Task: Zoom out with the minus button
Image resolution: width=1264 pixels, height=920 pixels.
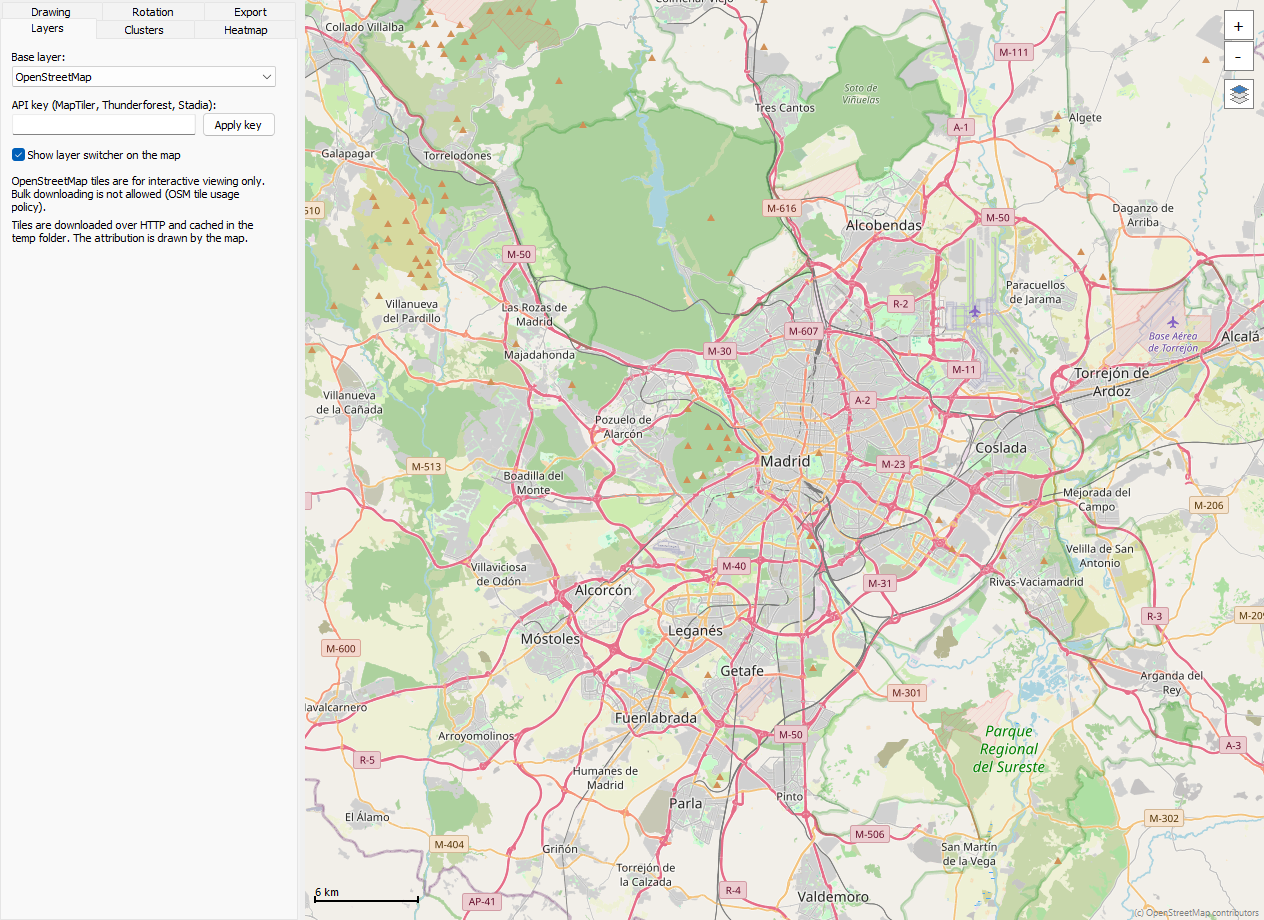Action: [1239, 57]
